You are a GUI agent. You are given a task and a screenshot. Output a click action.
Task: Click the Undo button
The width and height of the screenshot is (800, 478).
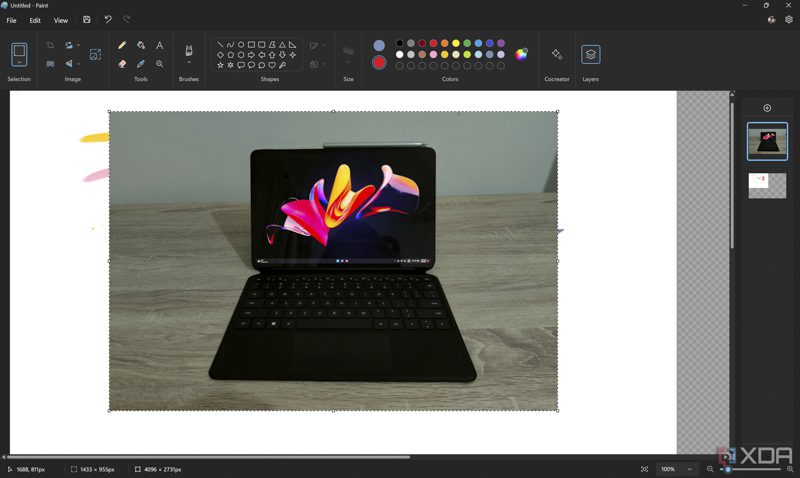[108, 19]
